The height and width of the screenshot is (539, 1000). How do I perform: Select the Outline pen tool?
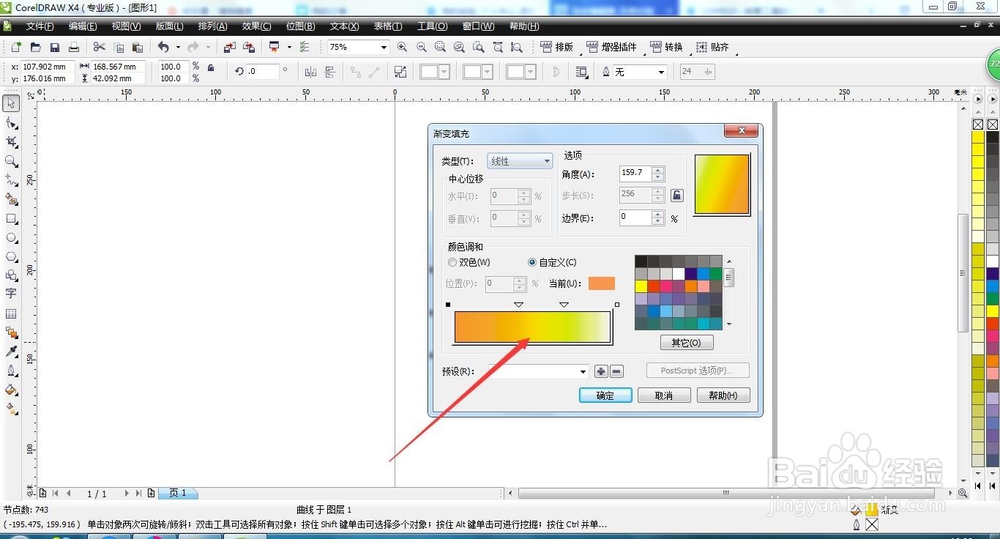click(11, 371)
